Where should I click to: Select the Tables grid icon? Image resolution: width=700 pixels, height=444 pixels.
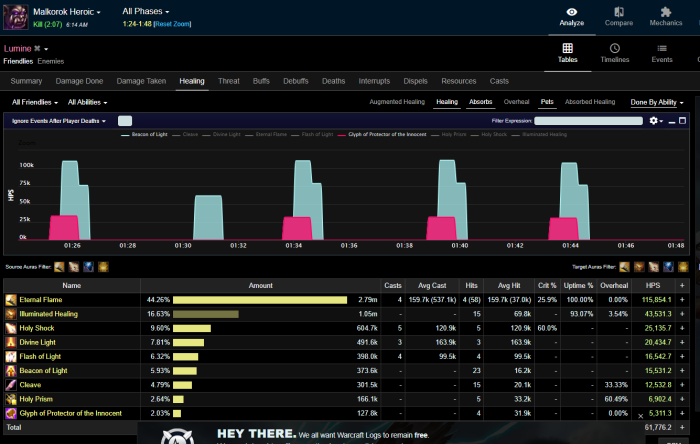pos(568,48)
